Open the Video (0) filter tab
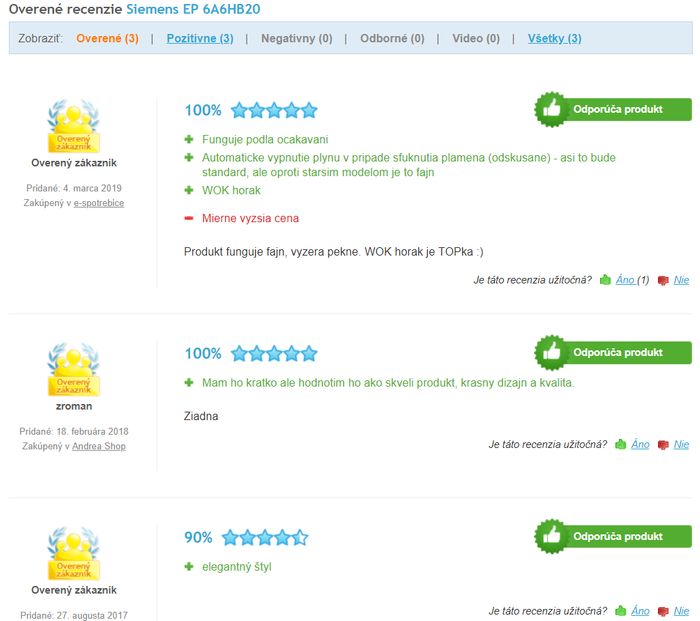This screenshot has height=621, width=700. (476, 38)
